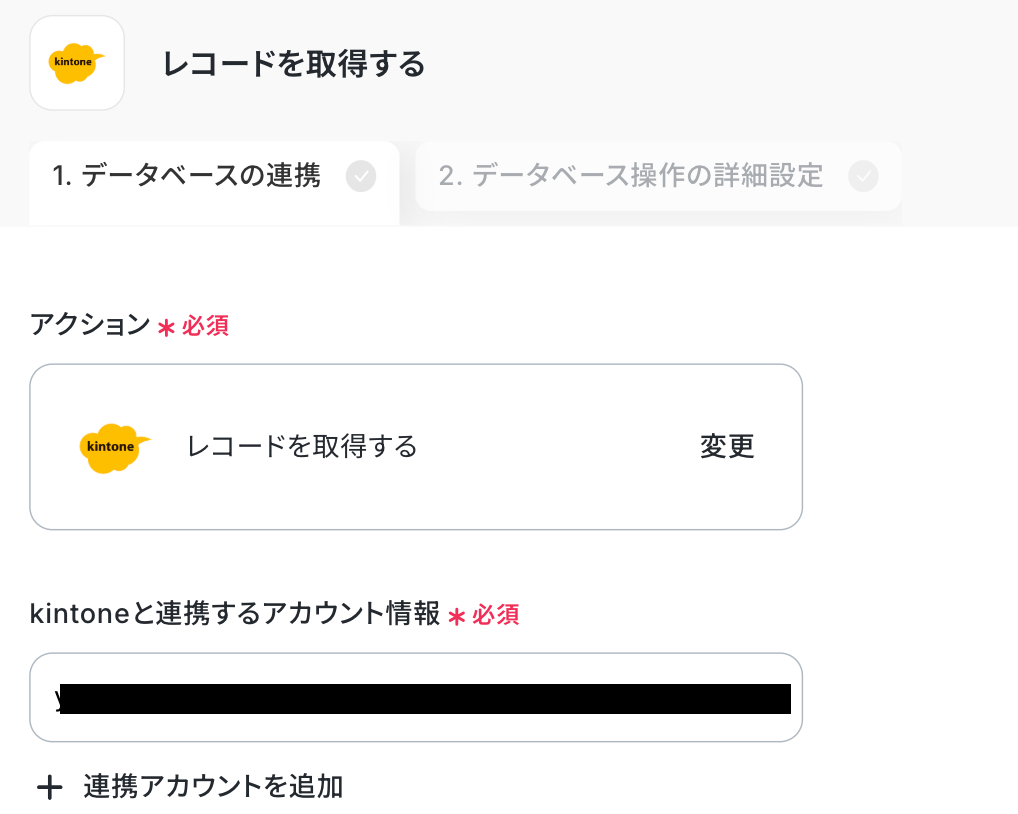Click the checkmark icon on データベース操作の詳細設定 tab
The height and width of the screenshot is (814, 1018).
tap(863, 177)
